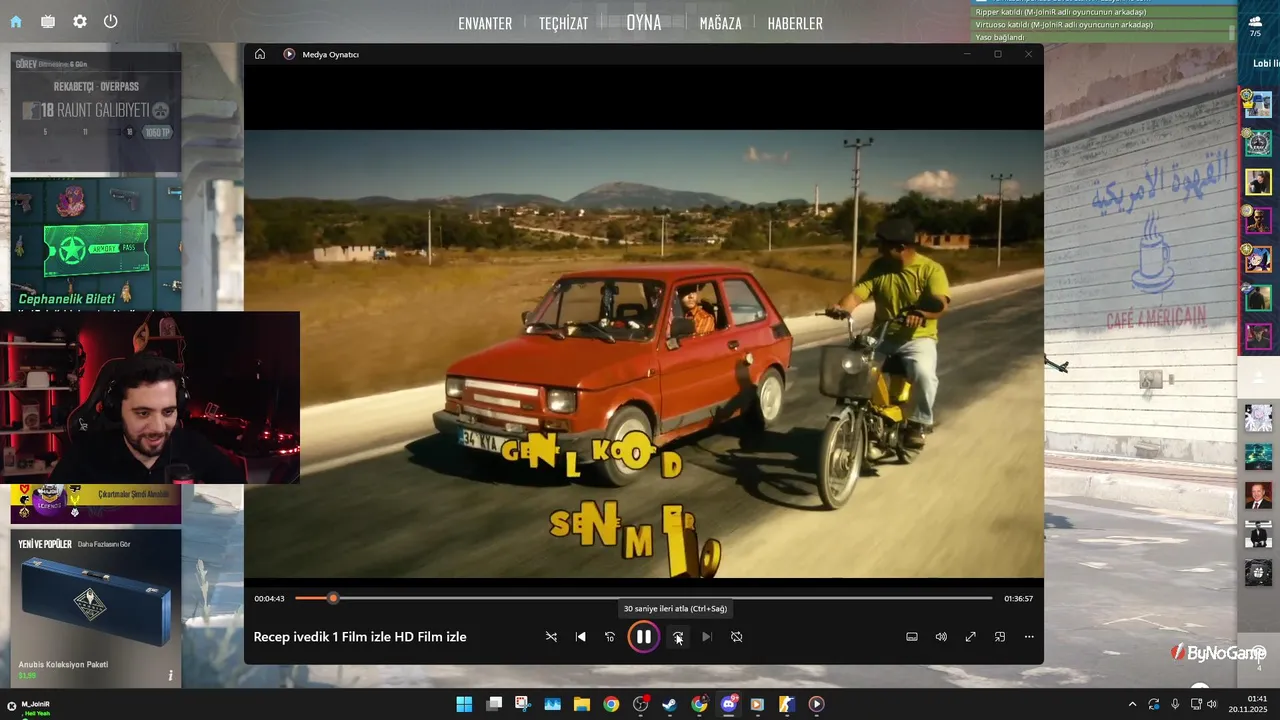1280x720 pixels.
Task: Select the OYNA tab in CS2 menu
Action: pos(644,22)
